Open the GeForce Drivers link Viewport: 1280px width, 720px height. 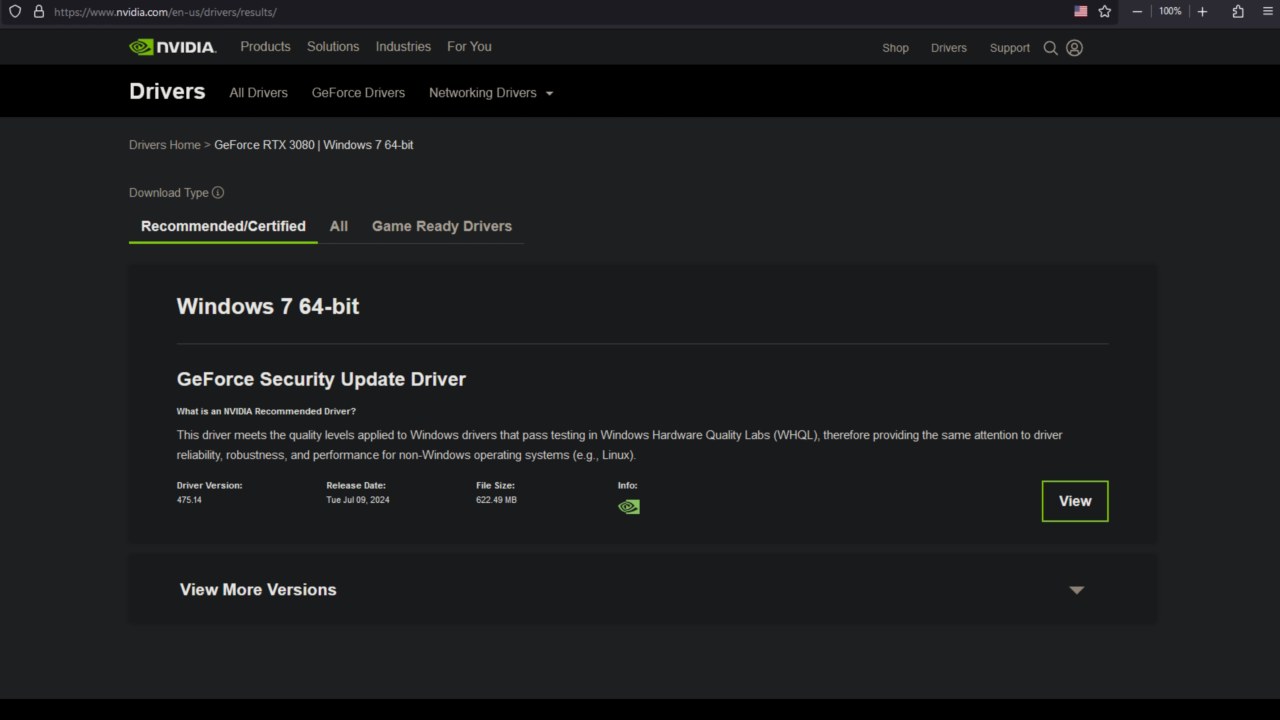[x=358, y=93]
